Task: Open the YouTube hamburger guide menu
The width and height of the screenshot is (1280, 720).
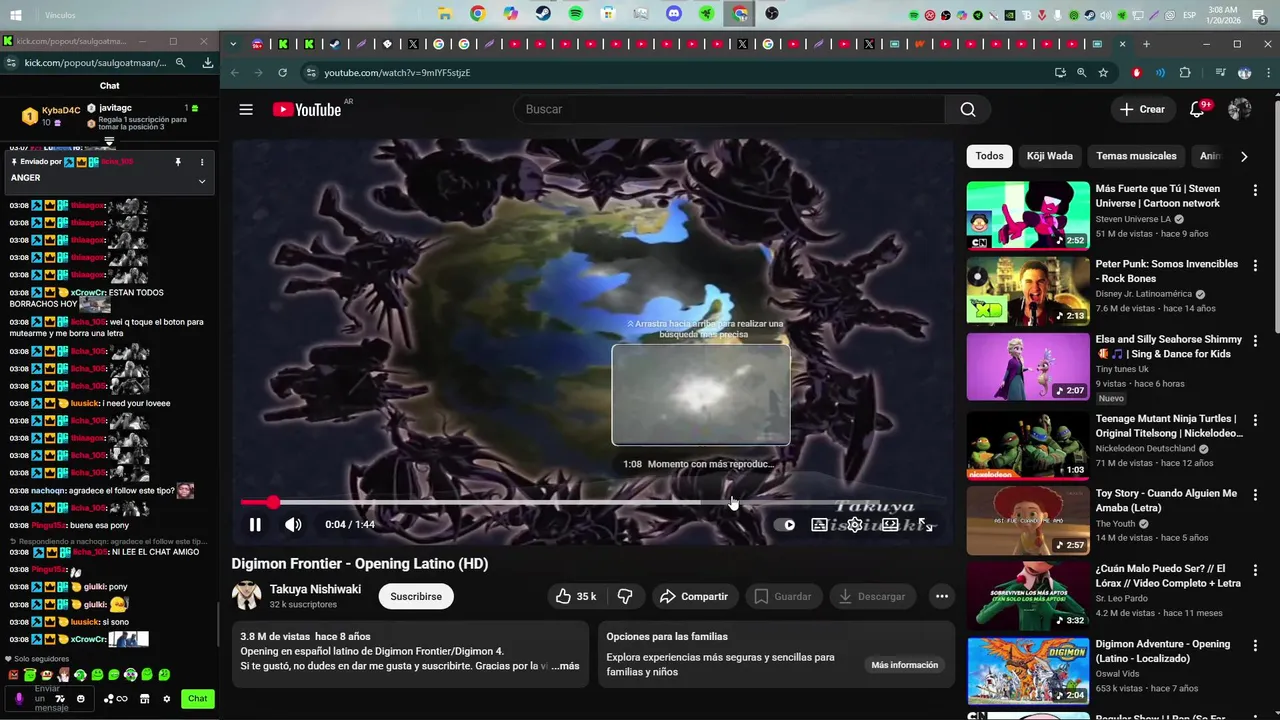Action: (x=246, y=109)
